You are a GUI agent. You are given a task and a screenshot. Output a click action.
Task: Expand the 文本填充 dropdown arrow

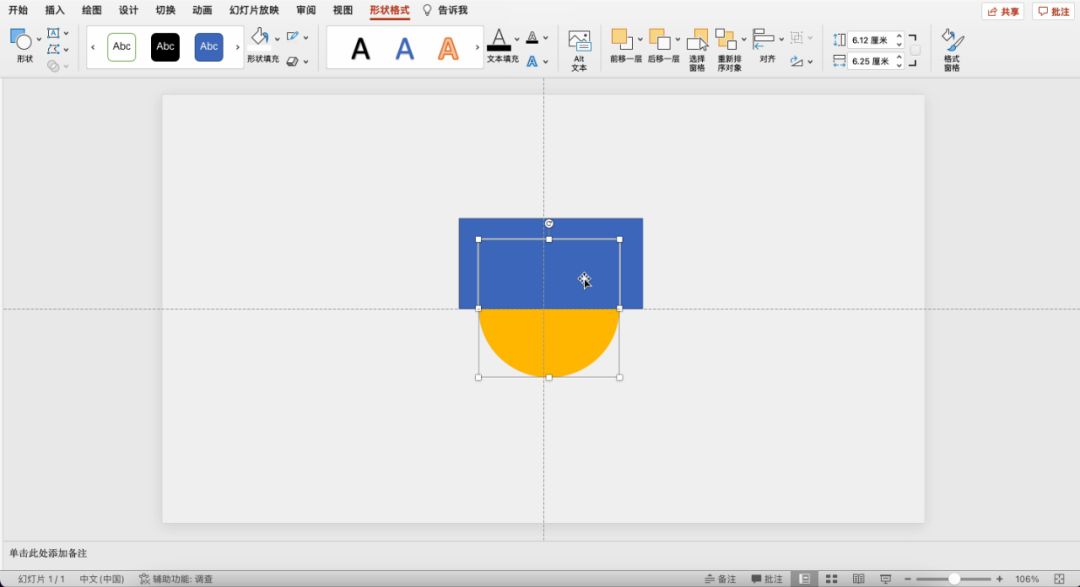[x=517, y=39]
